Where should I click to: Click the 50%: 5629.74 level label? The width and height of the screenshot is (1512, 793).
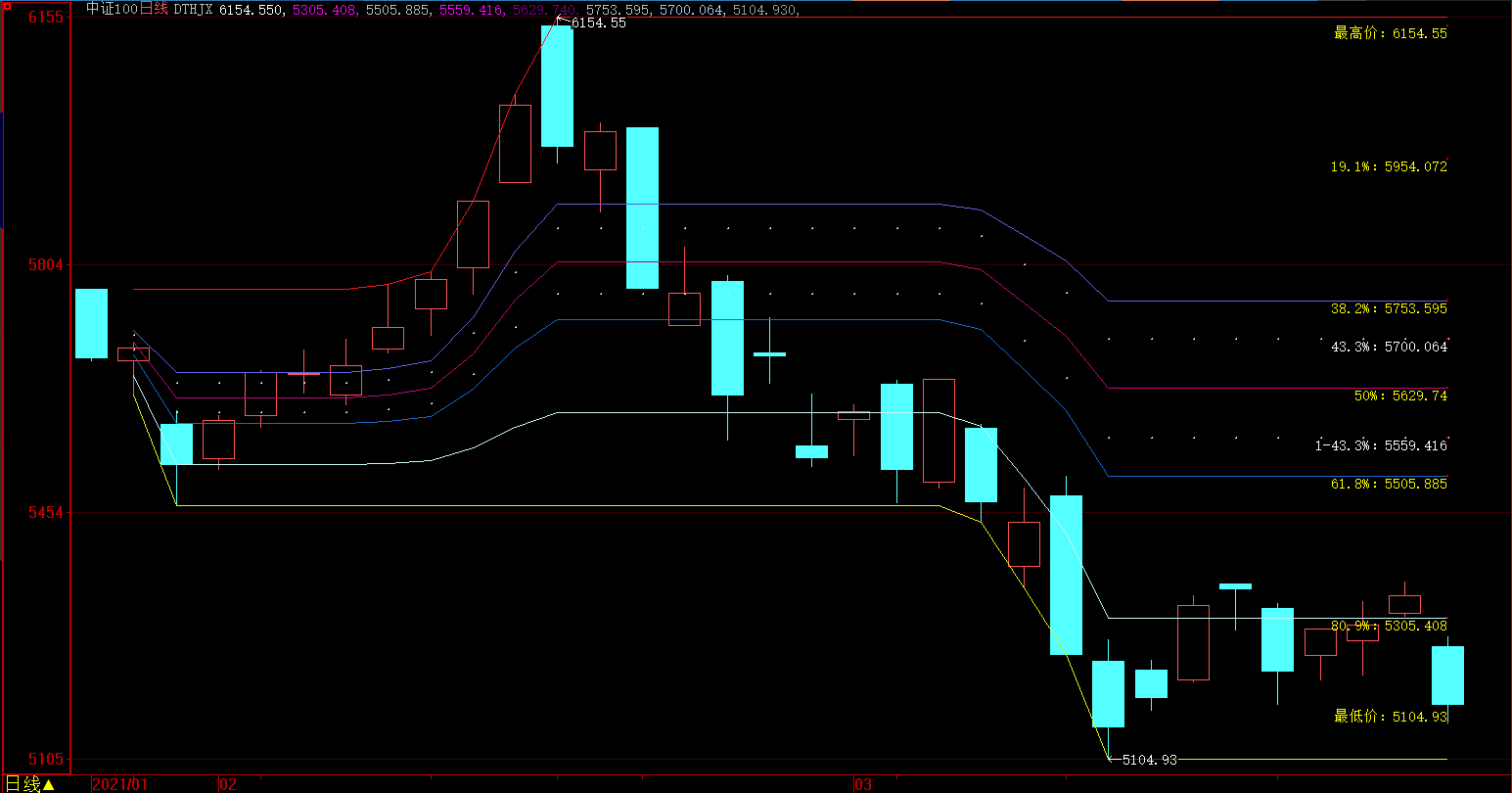1400,396
